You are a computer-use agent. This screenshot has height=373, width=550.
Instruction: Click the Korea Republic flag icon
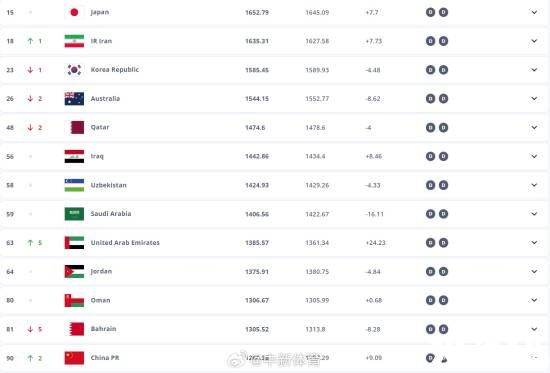pos(74,70)
